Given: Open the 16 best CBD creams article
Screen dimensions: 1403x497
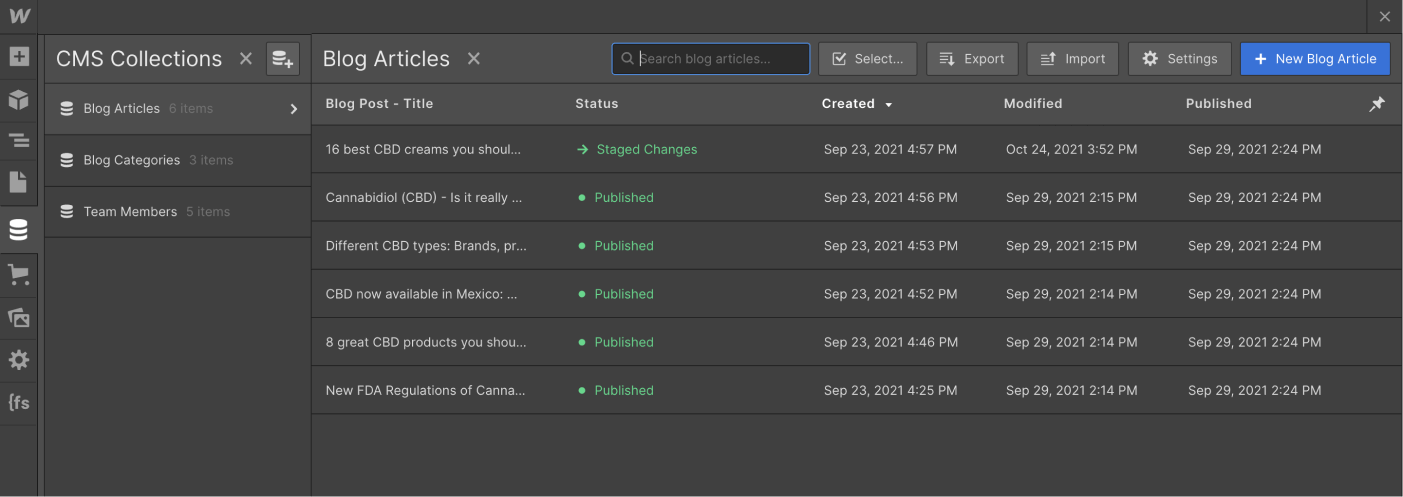Looking at the screenshot, I should [x=423, y=150].
